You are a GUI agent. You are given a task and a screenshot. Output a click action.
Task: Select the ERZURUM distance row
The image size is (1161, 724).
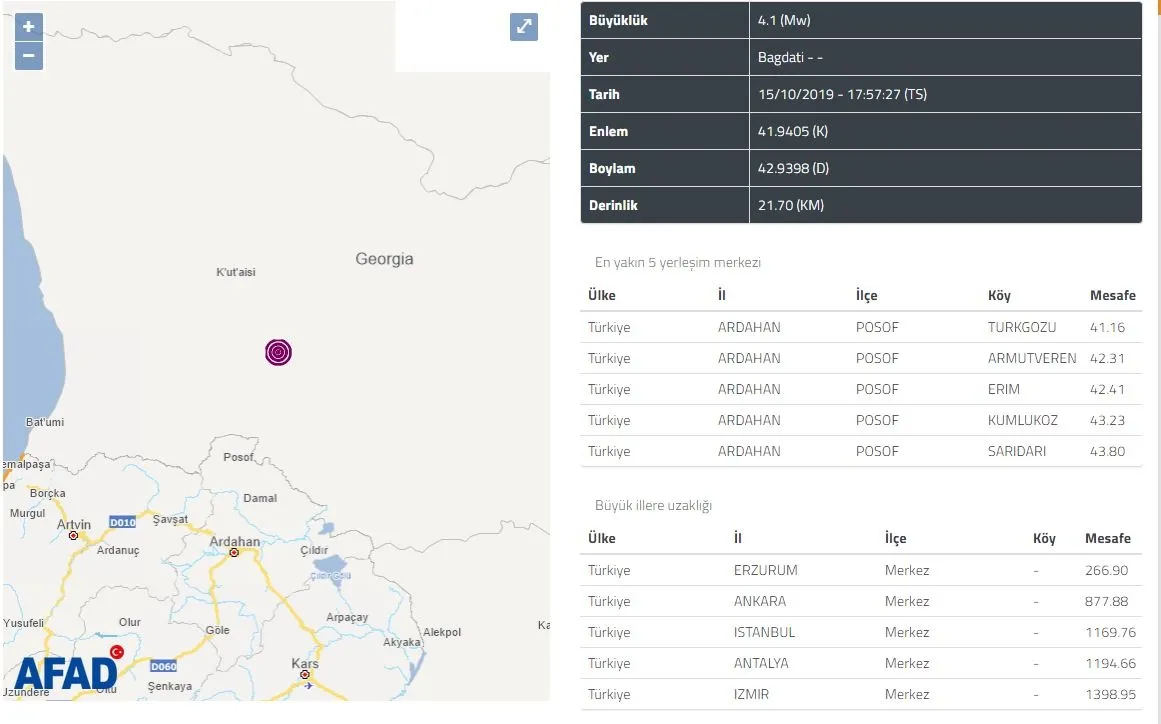(860, 570)
